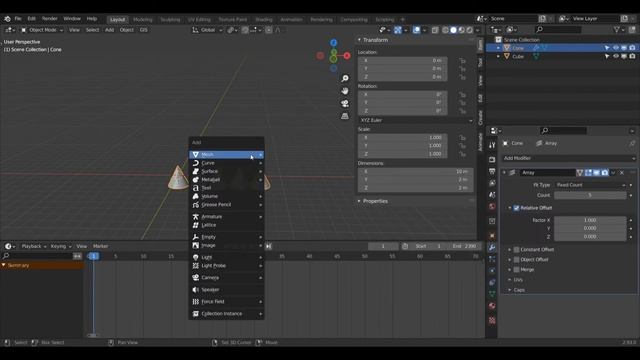Open the viewport Select menu
The height and width of the screenshot is (360, 640).
point(92,30)
